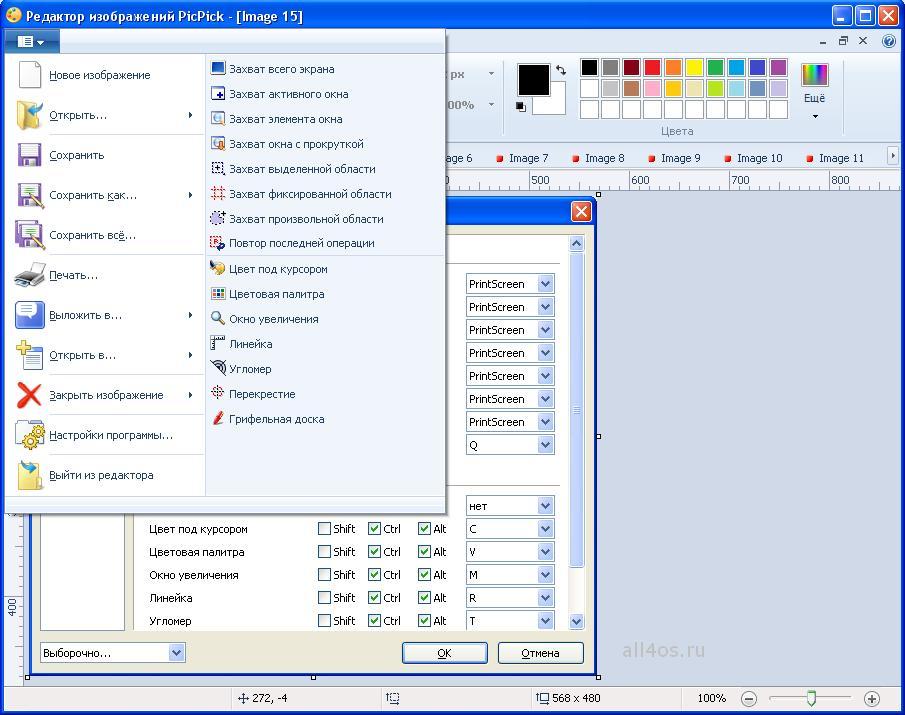Click the dialog scrollbar down arrow

[x=576, y=622]
